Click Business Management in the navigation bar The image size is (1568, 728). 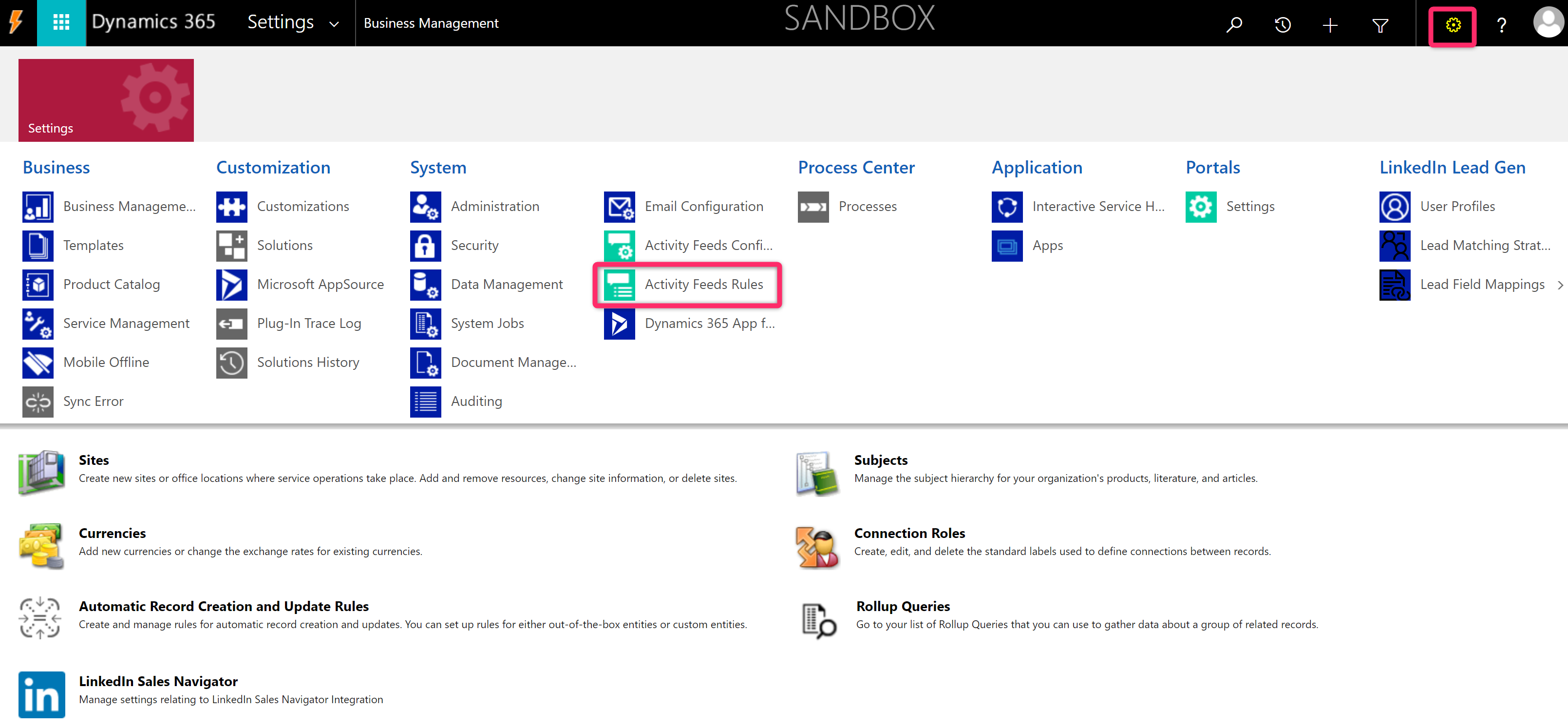coord(431,22)
